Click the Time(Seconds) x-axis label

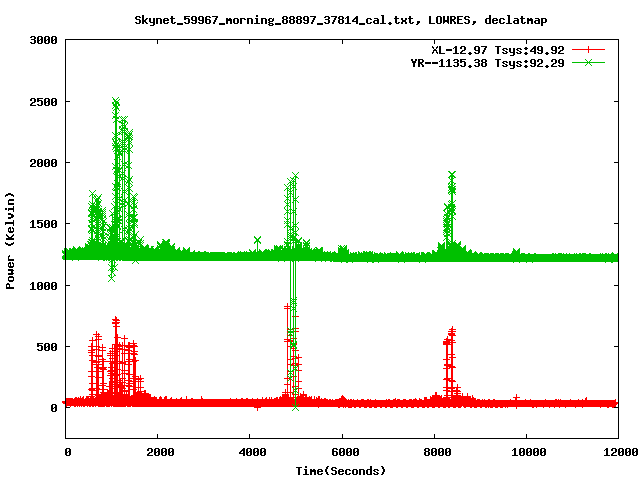click(x=340, y=471)
